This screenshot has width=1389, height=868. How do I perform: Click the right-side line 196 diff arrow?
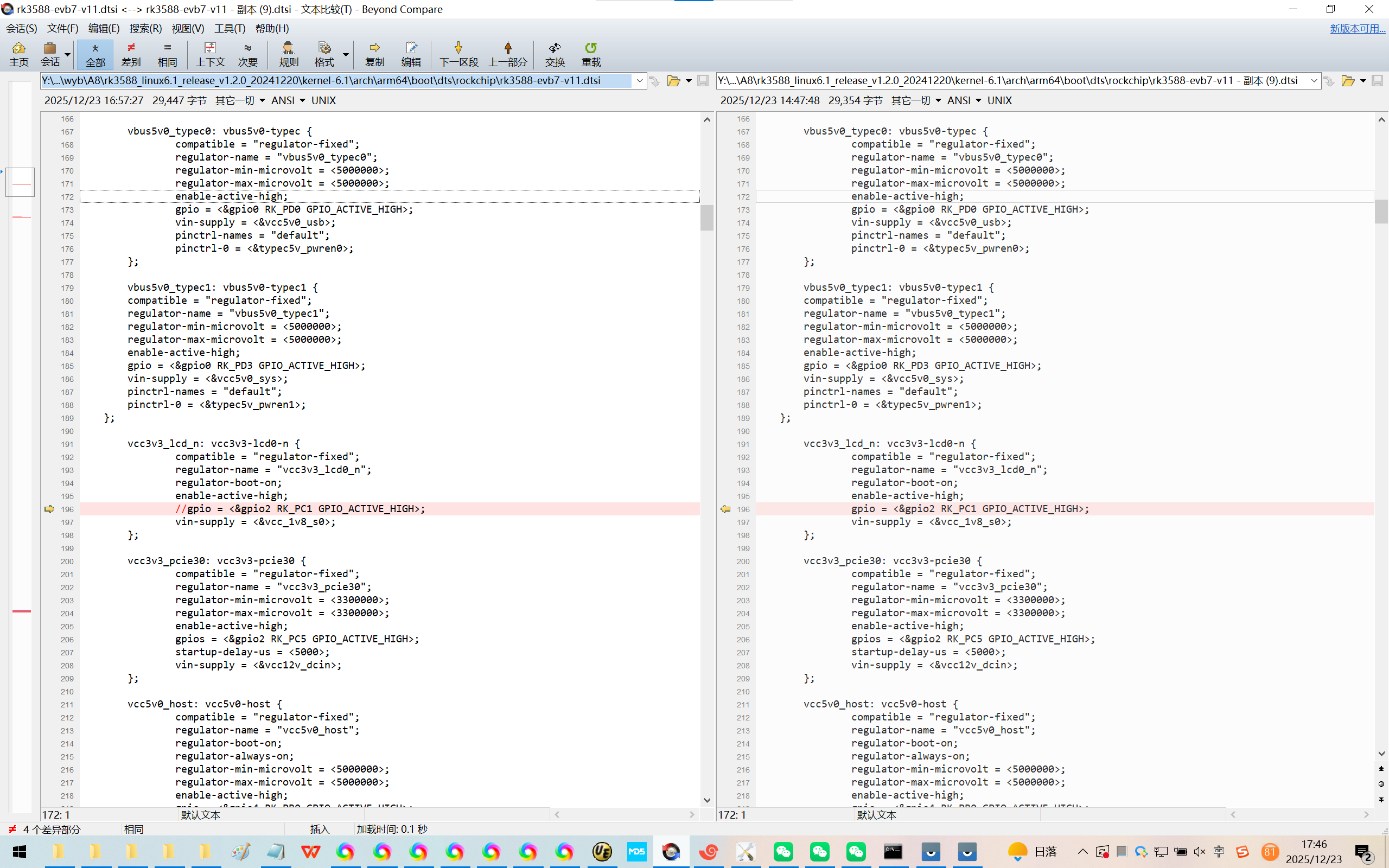click(x=725, y=509)
